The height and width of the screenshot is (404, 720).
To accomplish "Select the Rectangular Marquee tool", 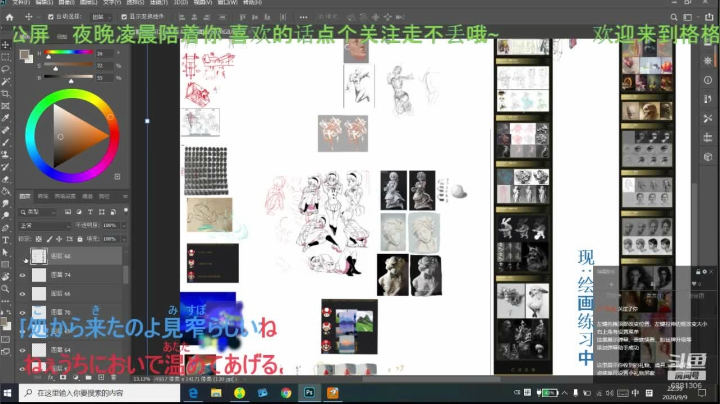I will click(x=6, y=57).
